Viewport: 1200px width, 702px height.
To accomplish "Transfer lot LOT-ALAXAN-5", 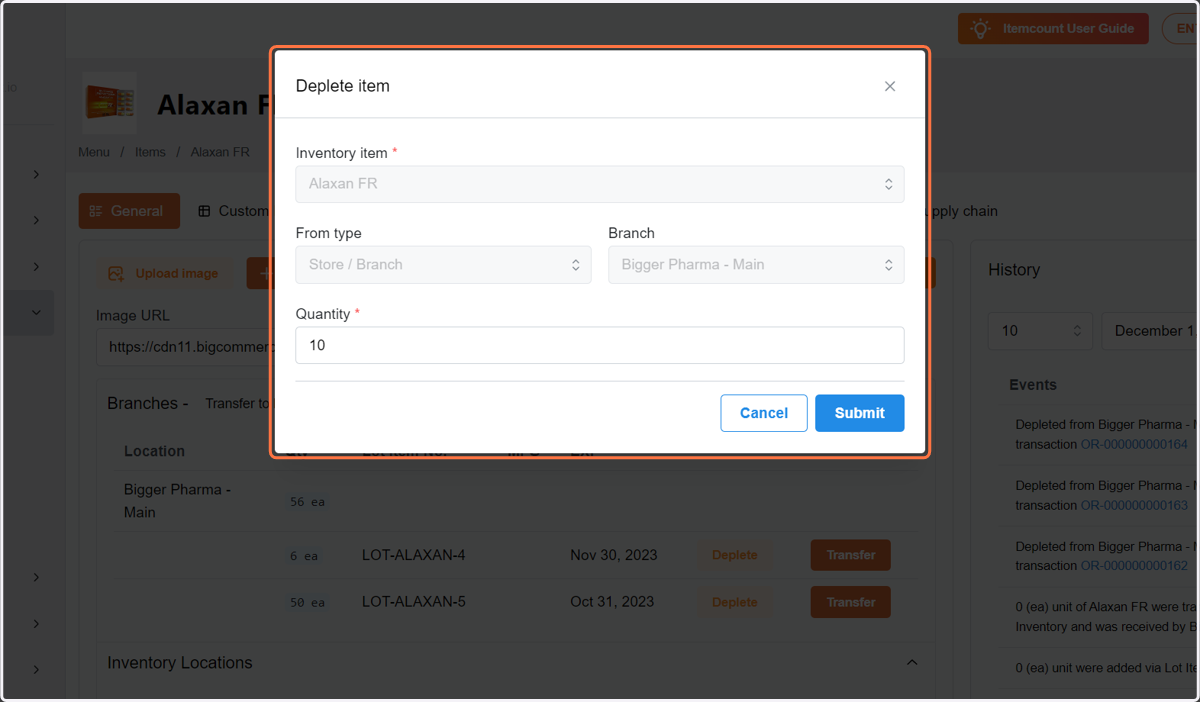I will [851, 602].
